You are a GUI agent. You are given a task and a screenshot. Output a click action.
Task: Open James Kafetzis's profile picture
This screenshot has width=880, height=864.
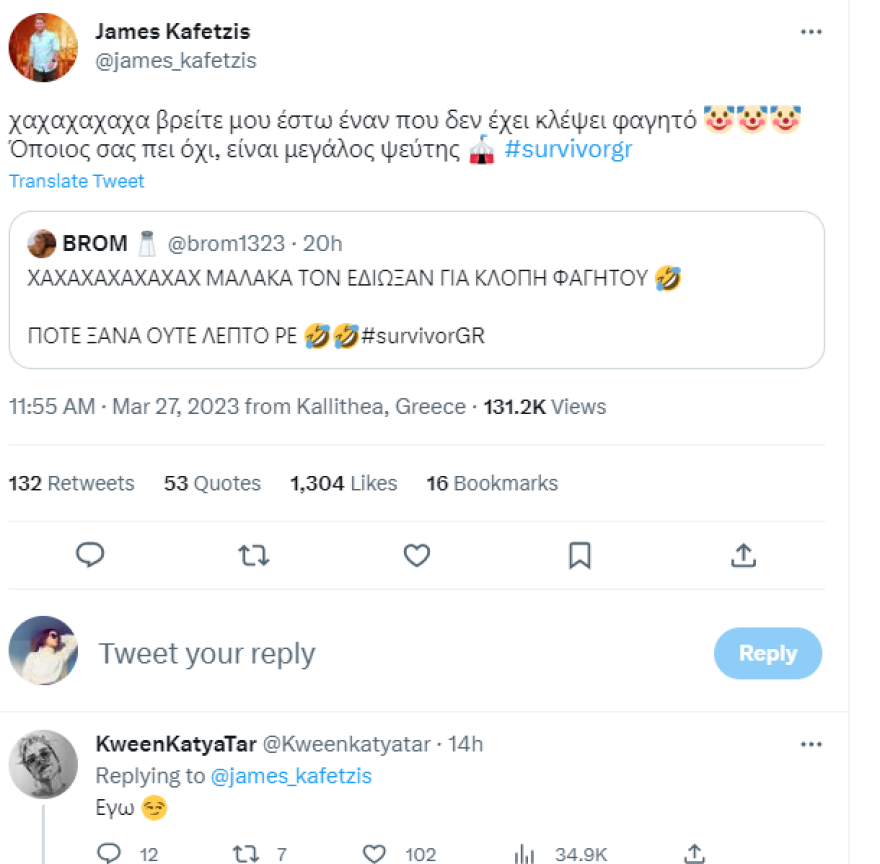click(43, 45)
